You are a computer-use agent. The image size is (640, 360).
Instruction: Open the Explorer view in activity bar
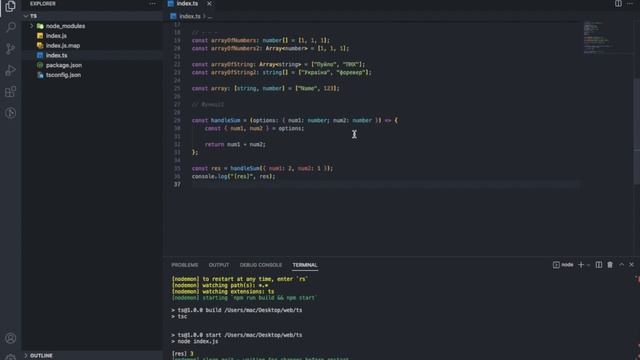point(11,7)
